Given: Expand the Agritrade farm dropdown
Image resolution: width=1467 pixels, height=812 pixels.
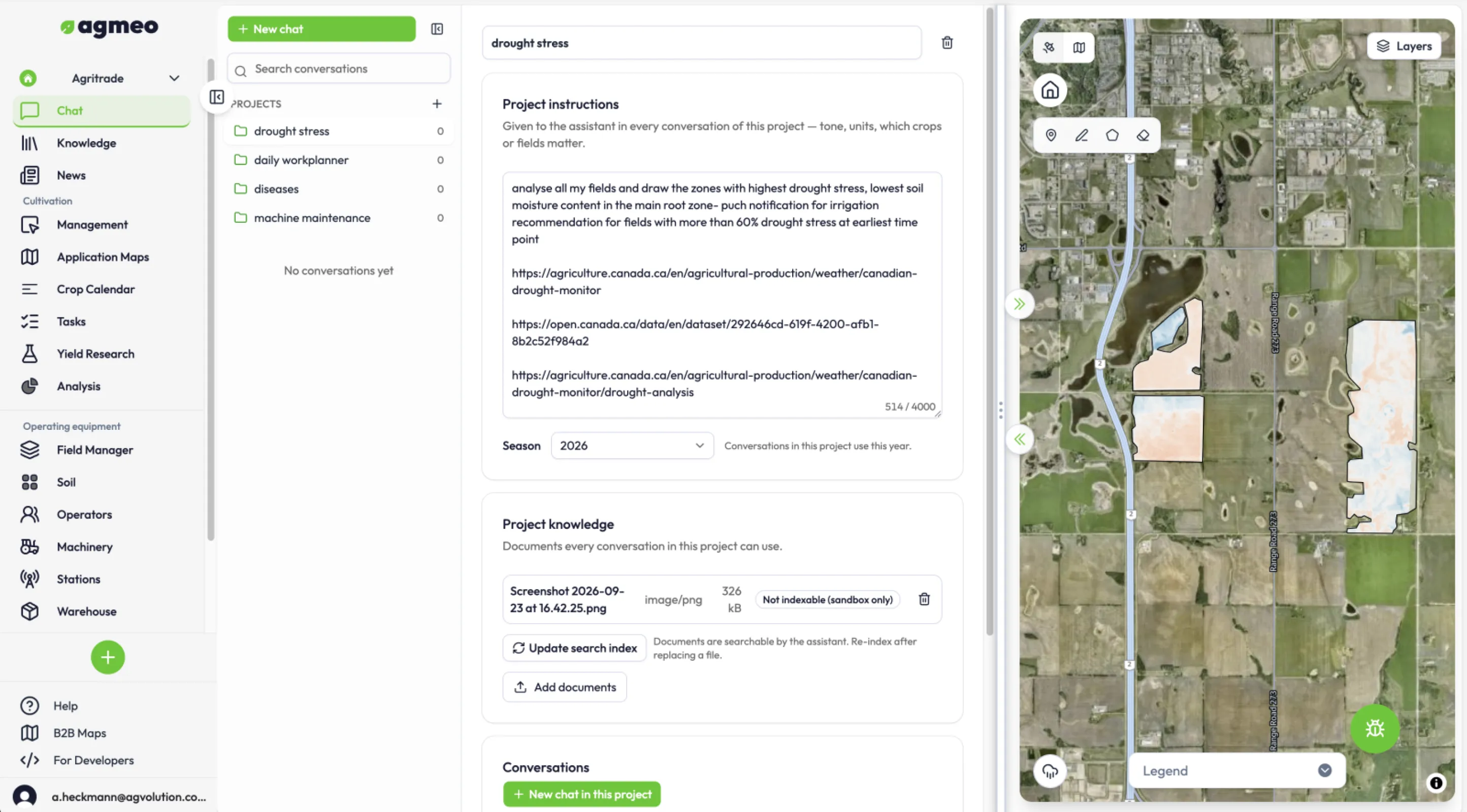Looking at the screenshot, I should [x=174, y=79].
